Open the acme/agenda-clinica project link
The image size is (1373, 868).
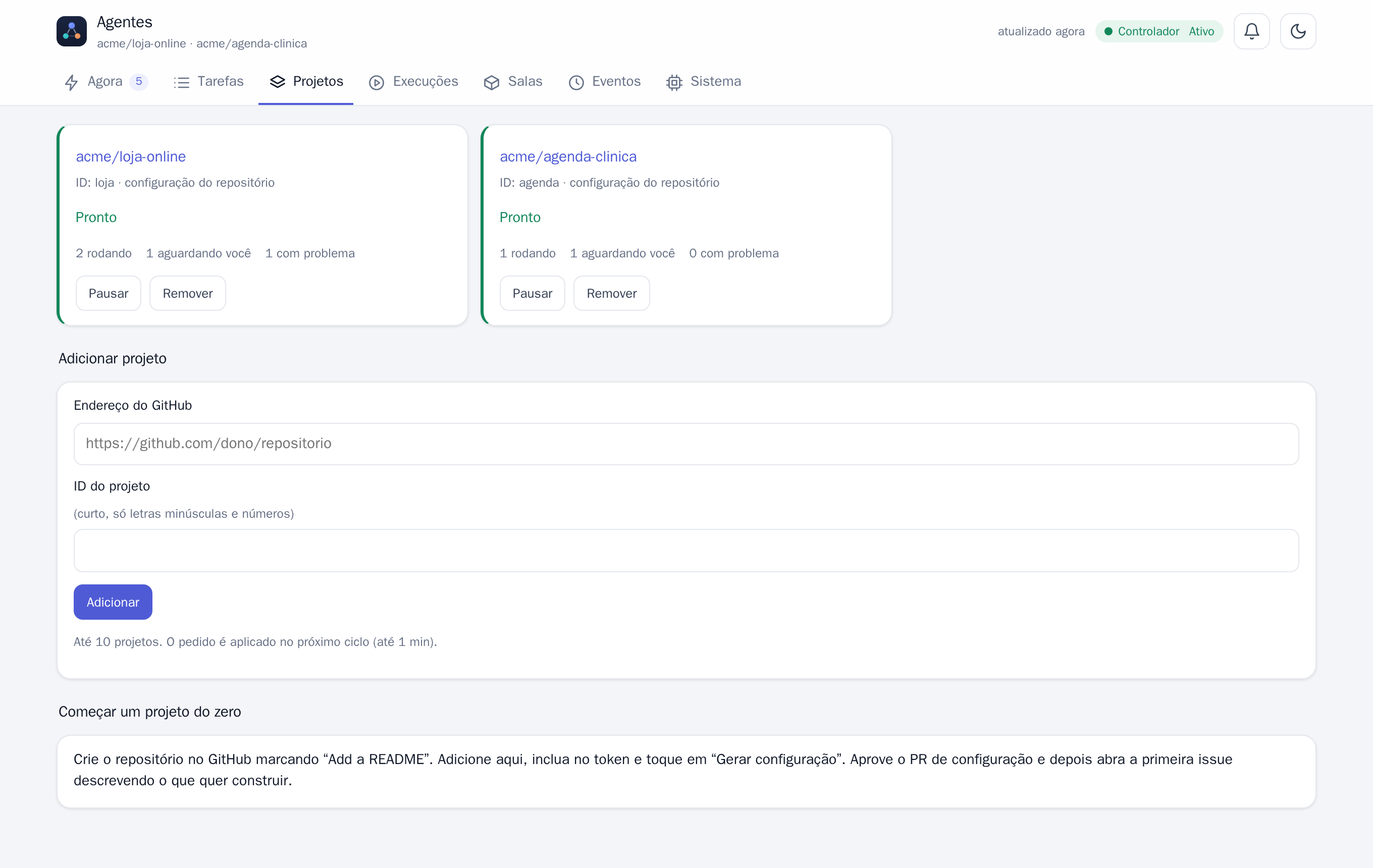(568, 157)
